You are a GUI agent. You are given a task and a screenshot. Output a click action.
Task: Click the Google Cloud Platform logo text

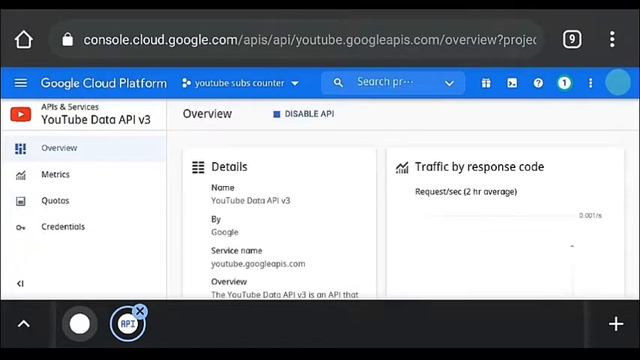pos(104,83)
